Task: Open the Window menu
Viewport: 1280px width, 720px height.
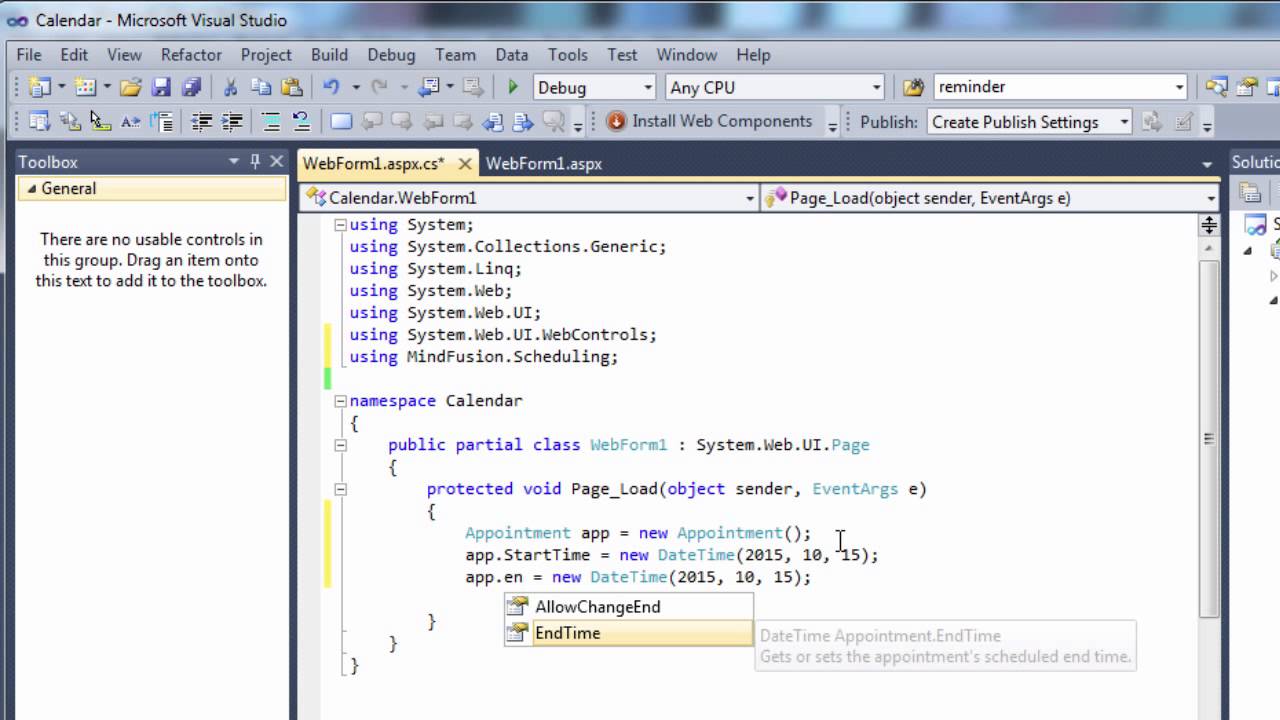Action: click(686, 55)
